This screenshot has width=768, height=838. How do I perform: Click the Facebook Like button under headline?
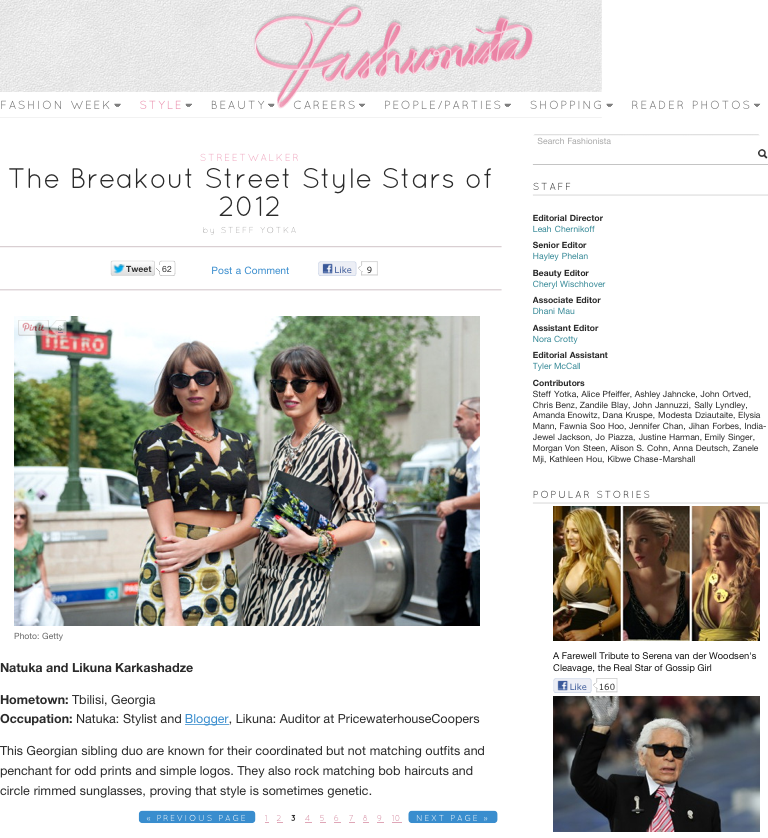tap(337, 269)
